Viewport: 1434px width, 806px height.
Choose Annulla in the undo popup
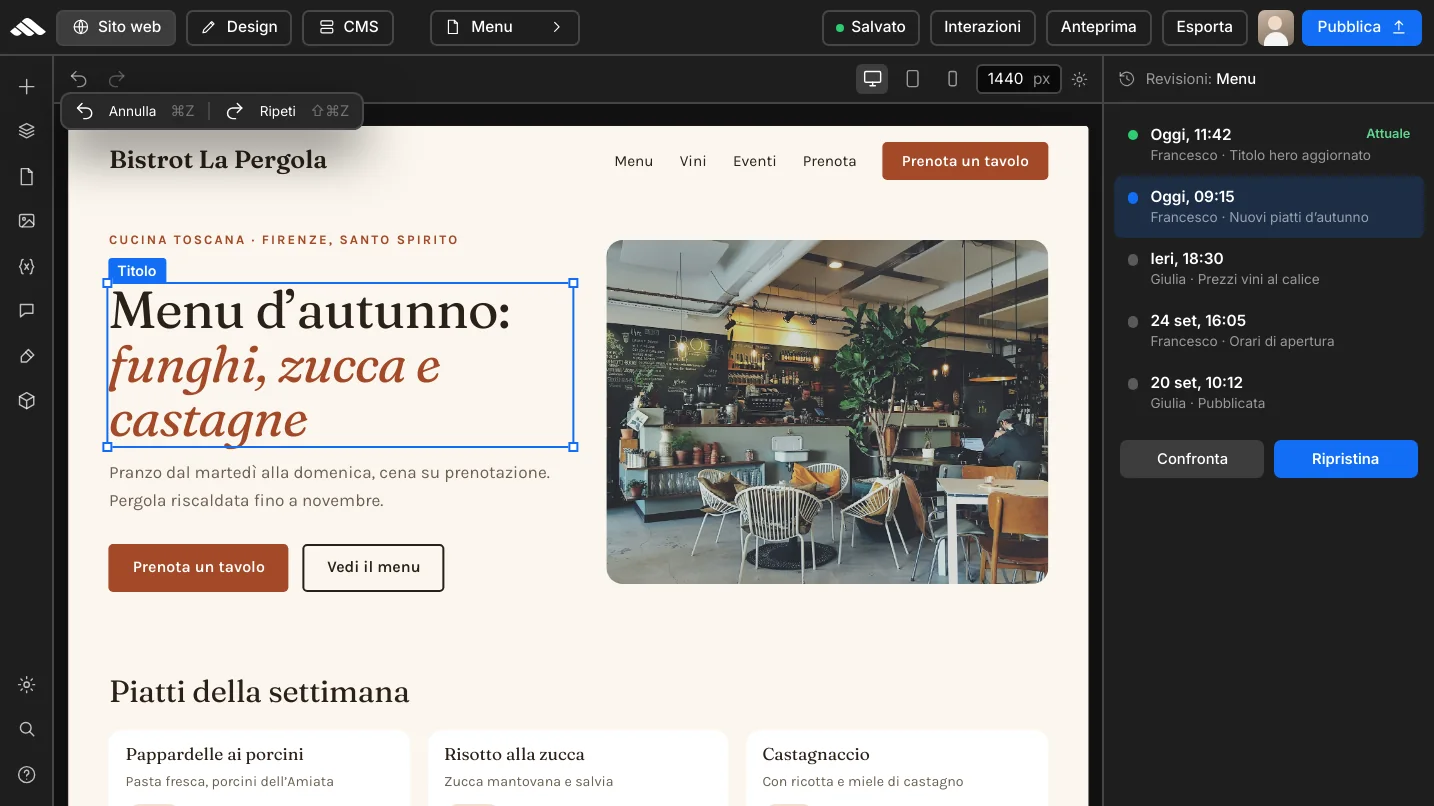(x=135, y=111)
